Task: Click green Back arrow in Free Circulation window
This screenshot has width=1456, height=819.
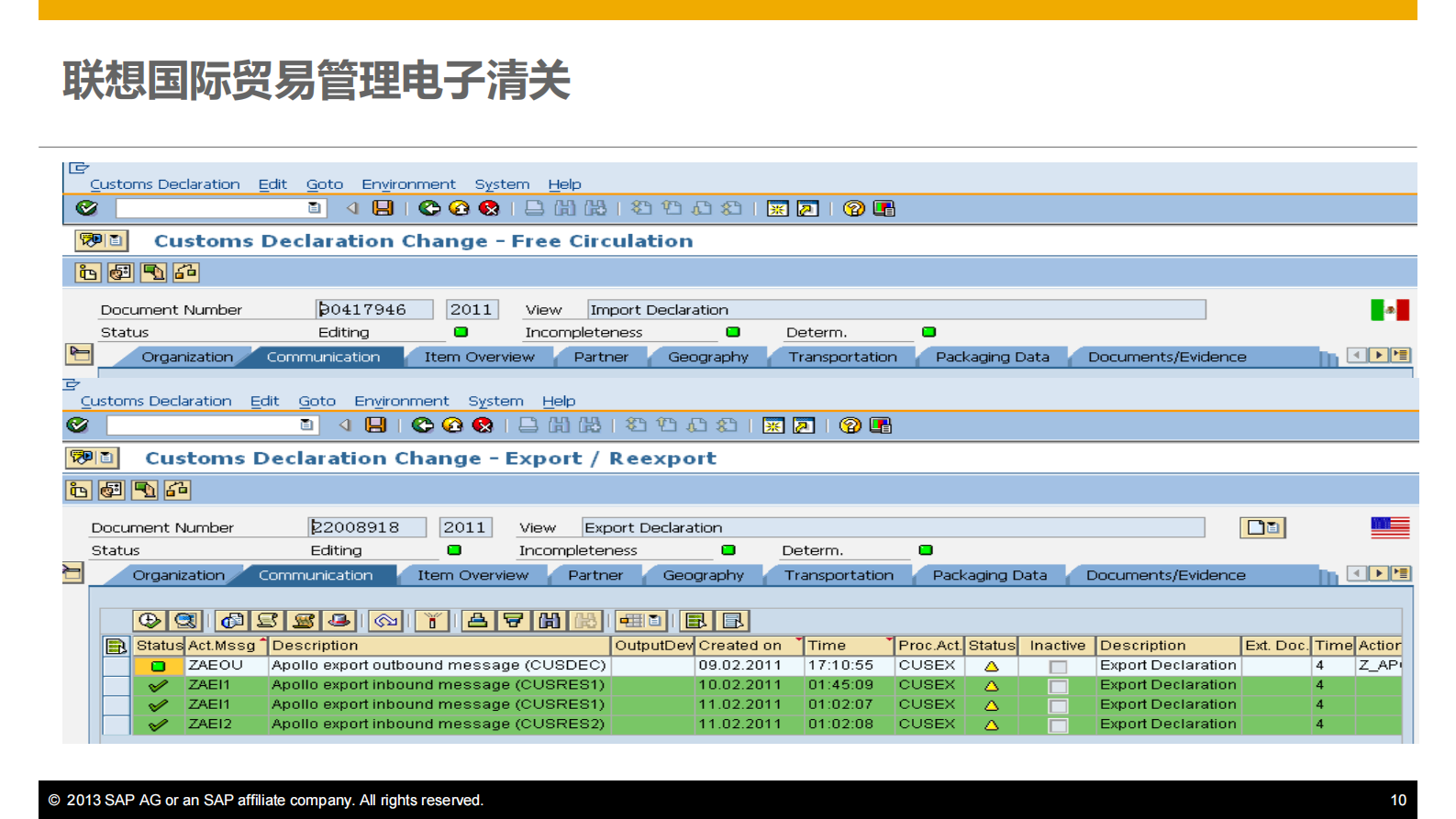Action: 428,208
